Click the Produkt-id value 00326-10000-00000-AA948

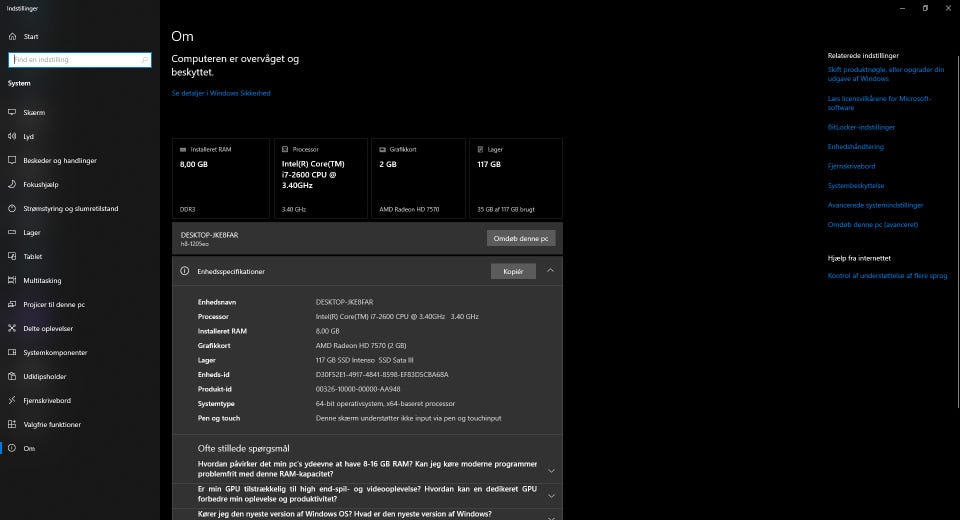[358, 389]
